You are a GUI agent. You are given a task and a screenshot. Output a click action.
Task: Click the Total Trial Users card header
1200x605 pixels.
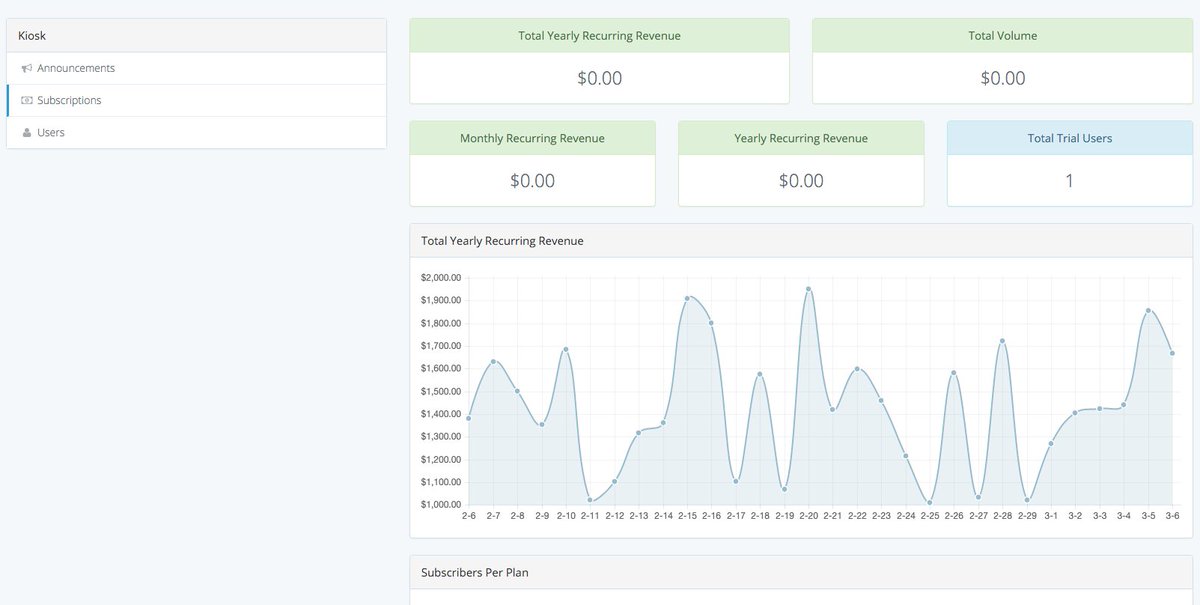point(1070,138)
